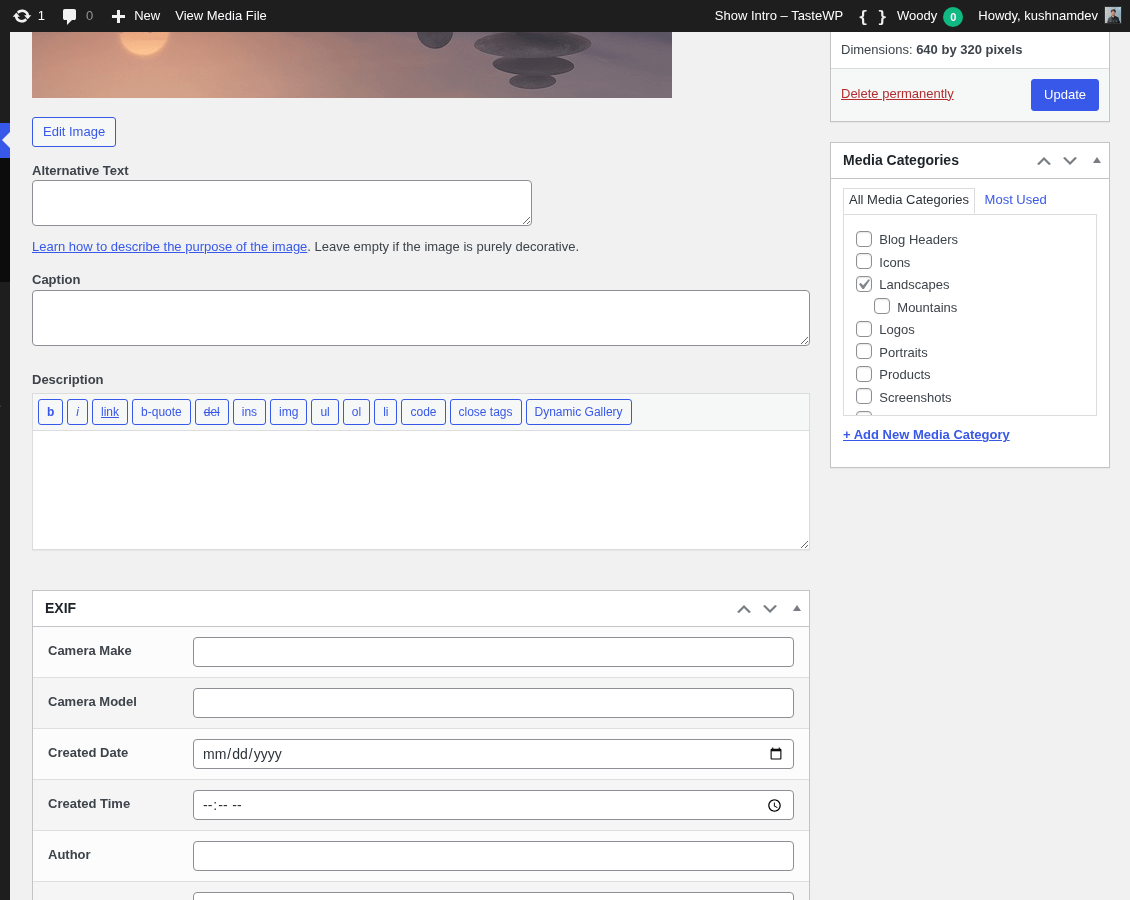
Task: Open the New menu in the admin bar
Action: [x=135, y=15]
